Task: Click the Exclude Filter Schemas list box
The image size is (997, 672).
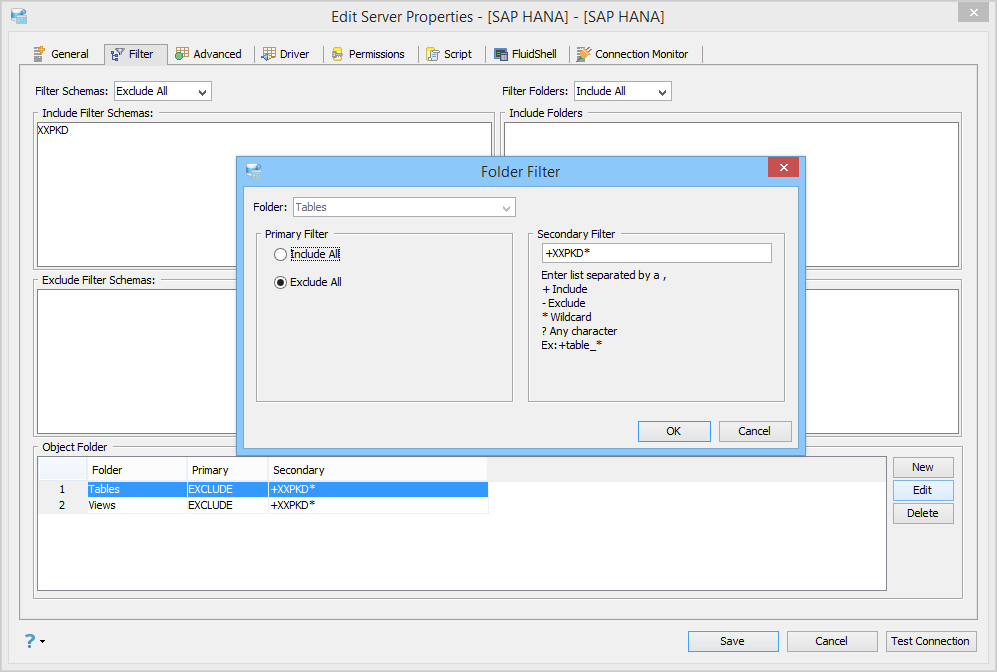Action: click(137, 362)
